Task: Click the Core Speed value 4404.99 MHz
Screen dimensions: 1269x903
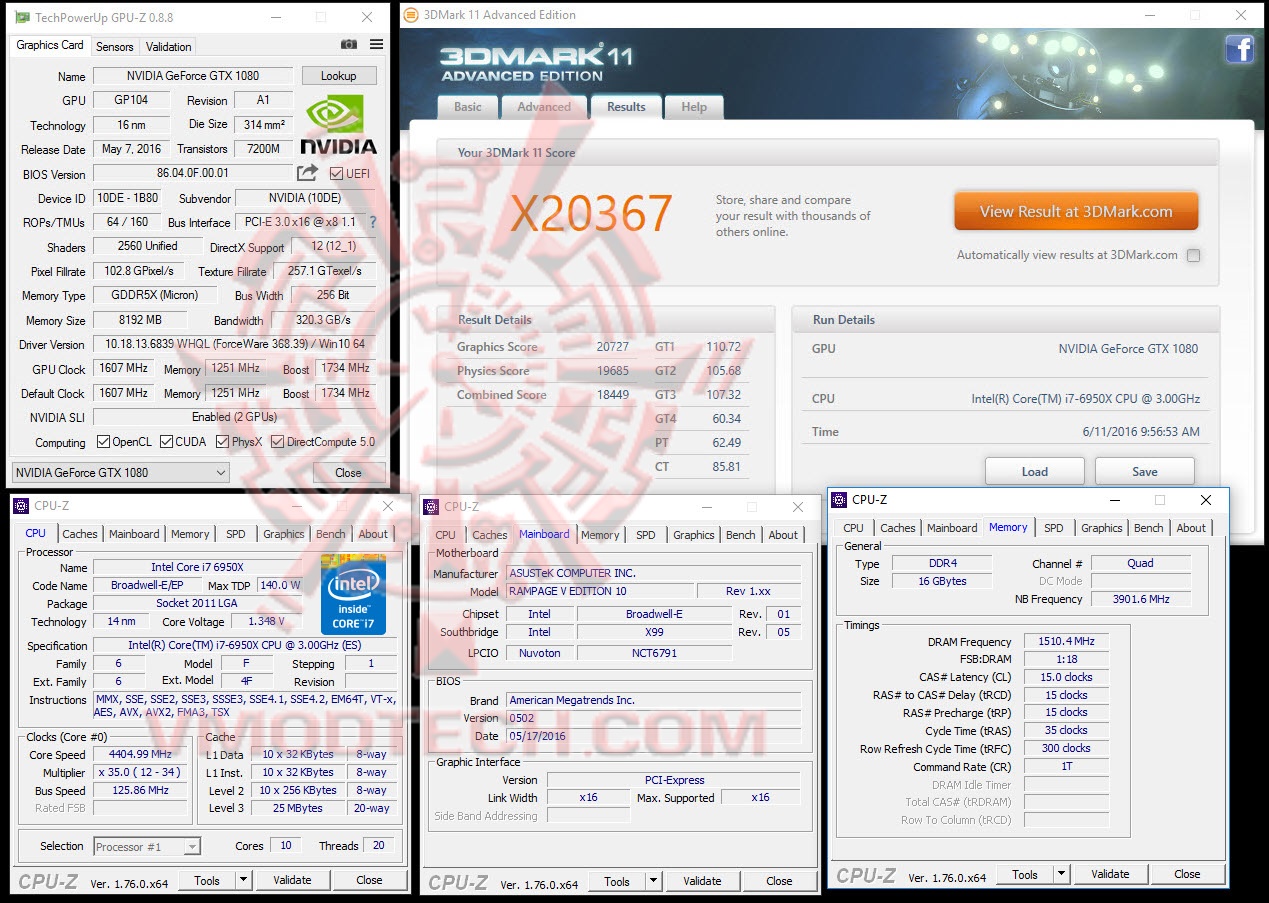Action: (x=142, y=755)
